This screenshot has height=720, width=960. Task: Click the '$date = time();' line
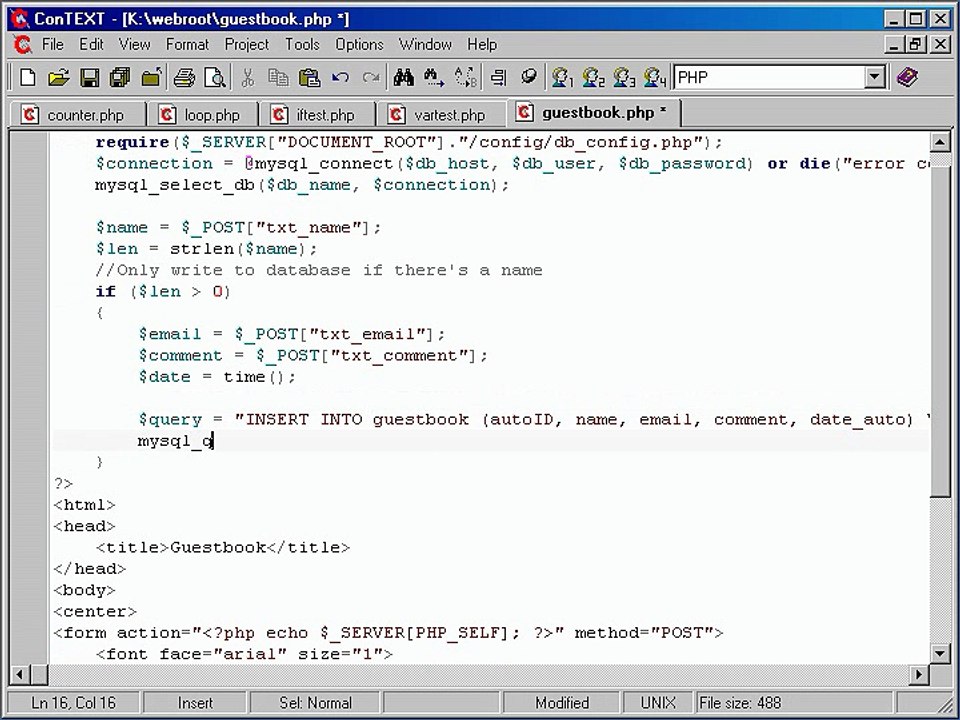(217, 377)
